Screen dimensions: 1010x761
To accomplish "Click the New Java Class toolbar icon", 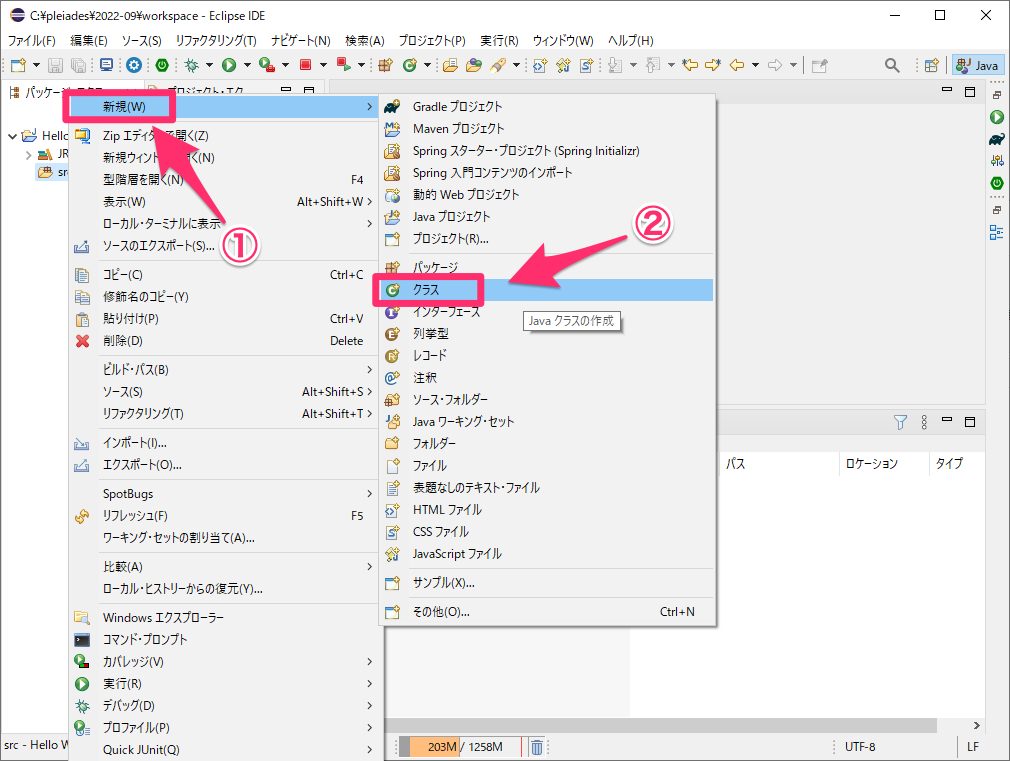I will tap(409, 65).
